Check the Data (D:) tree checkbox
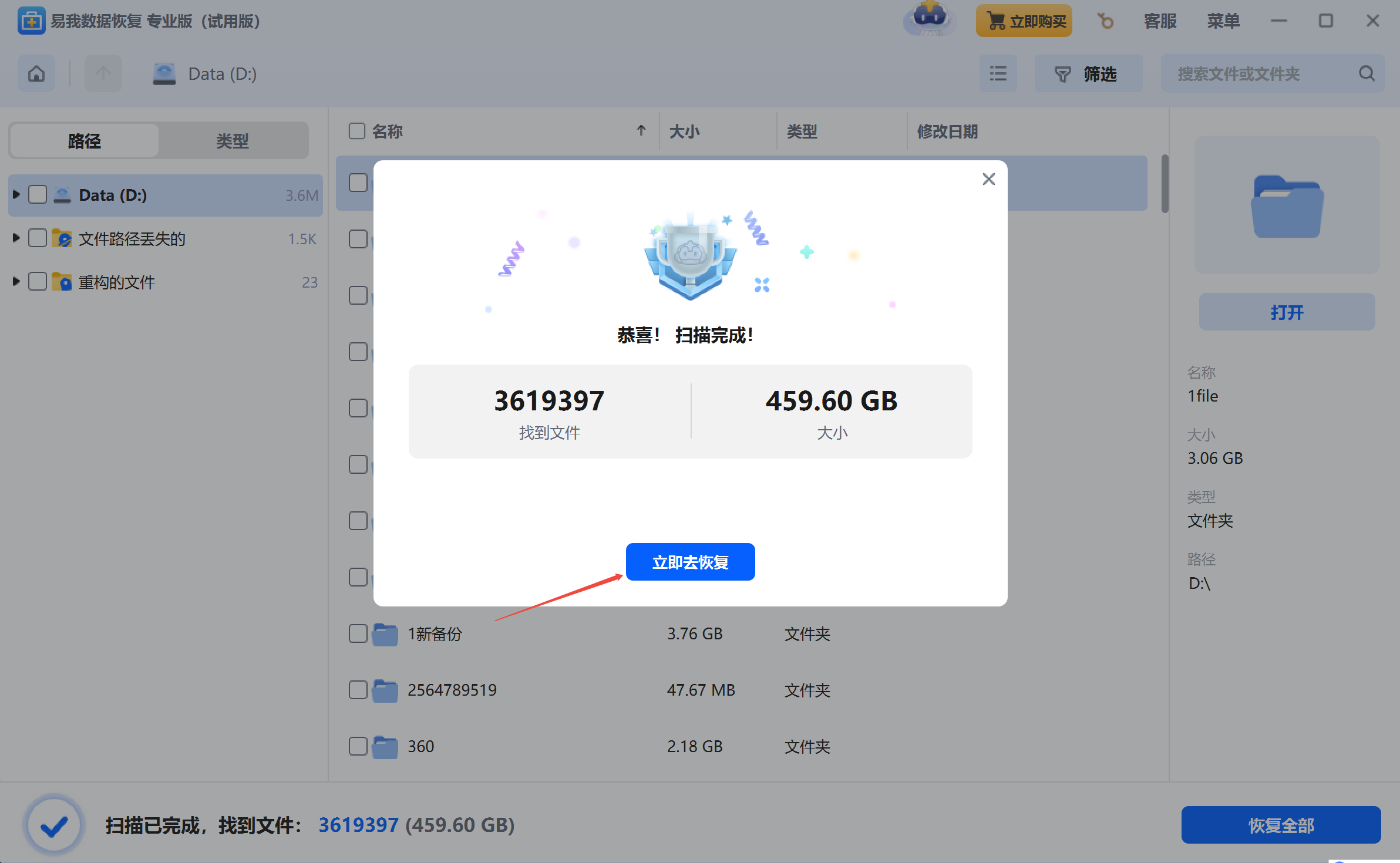 [x=38, y=195]
